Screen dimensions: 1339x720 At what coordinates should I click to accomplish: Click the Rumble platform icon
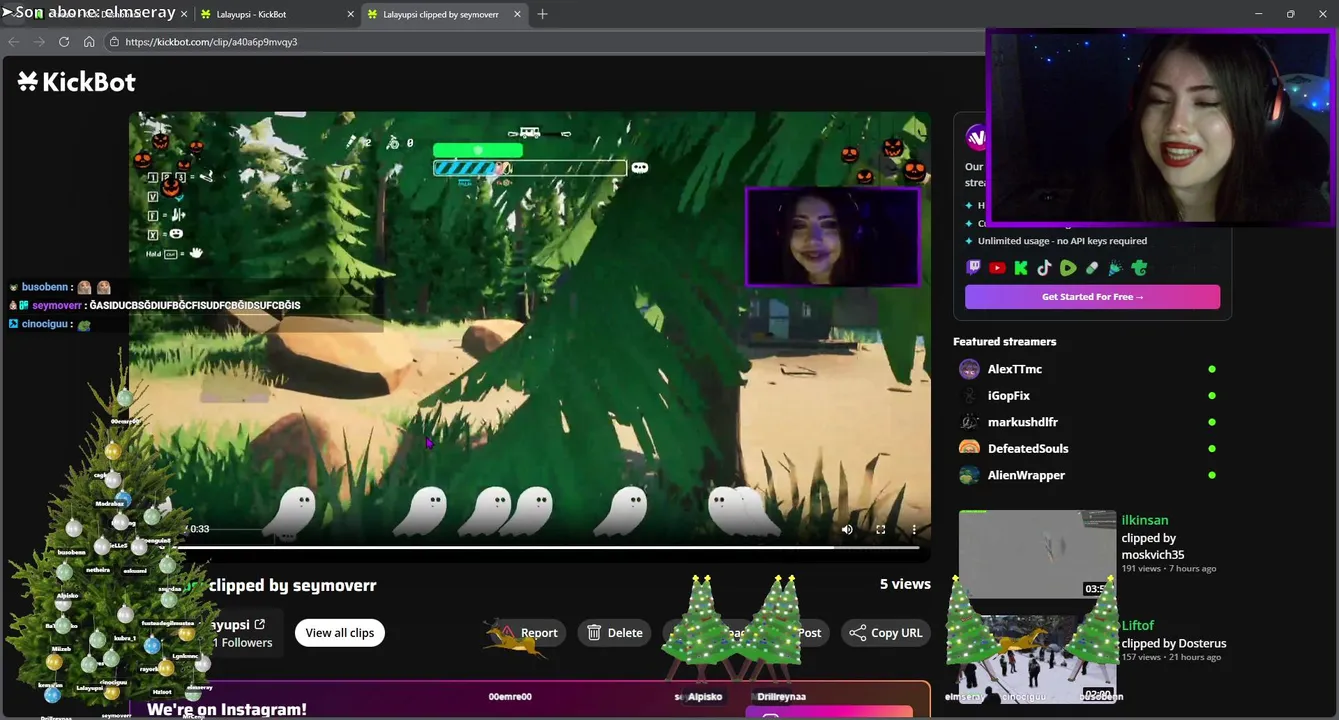pos(1068,268)
